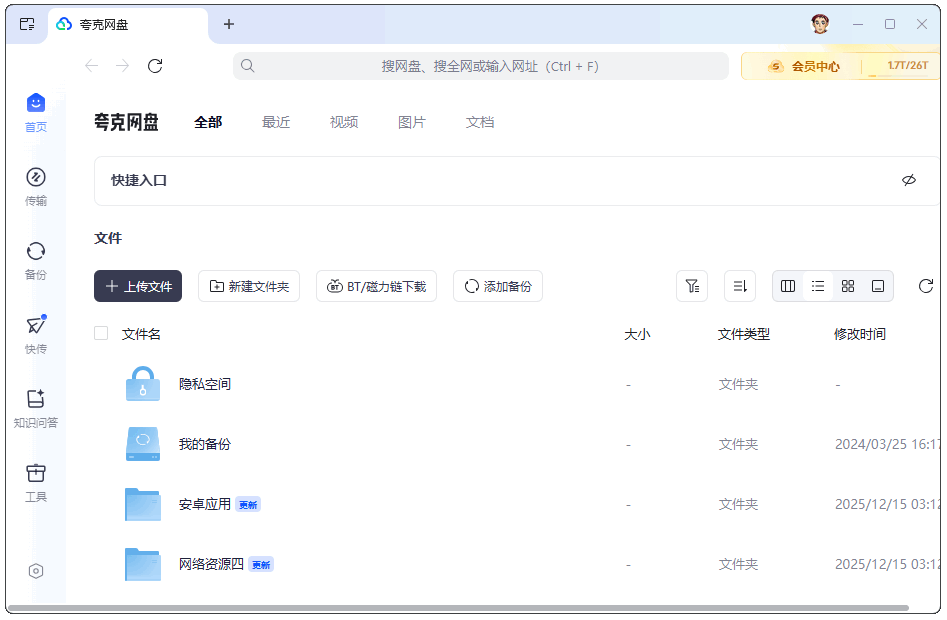This screenshot has width=947, height=620.
Task: Reload page with browser refresh arrow
Action: tap(155, 66)
